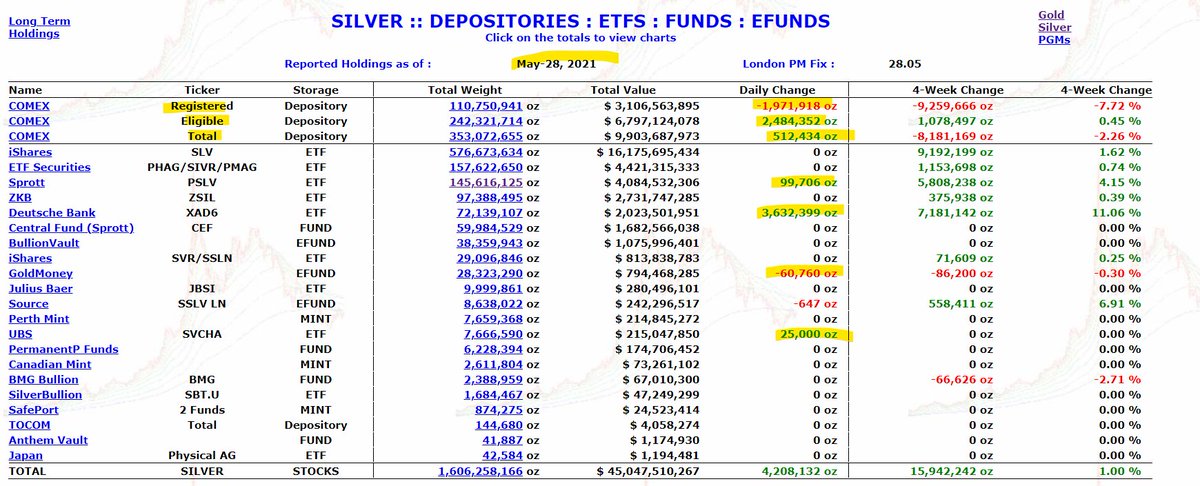View chart for Anthem Vault weight 41,887

click(x=502, y=440)
